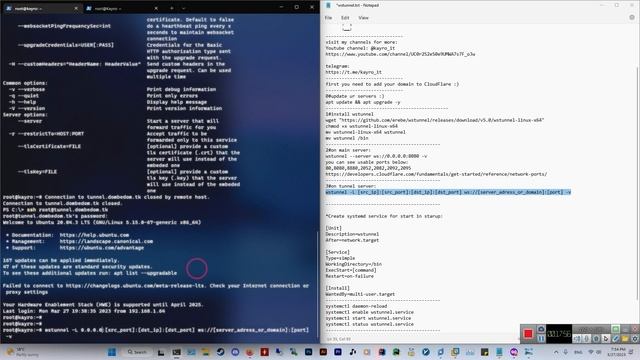Image resolution: width=640 pixels, height=360 pixels.
Task: Open recorder settings gear icon
Action: [x=635, y=339]
